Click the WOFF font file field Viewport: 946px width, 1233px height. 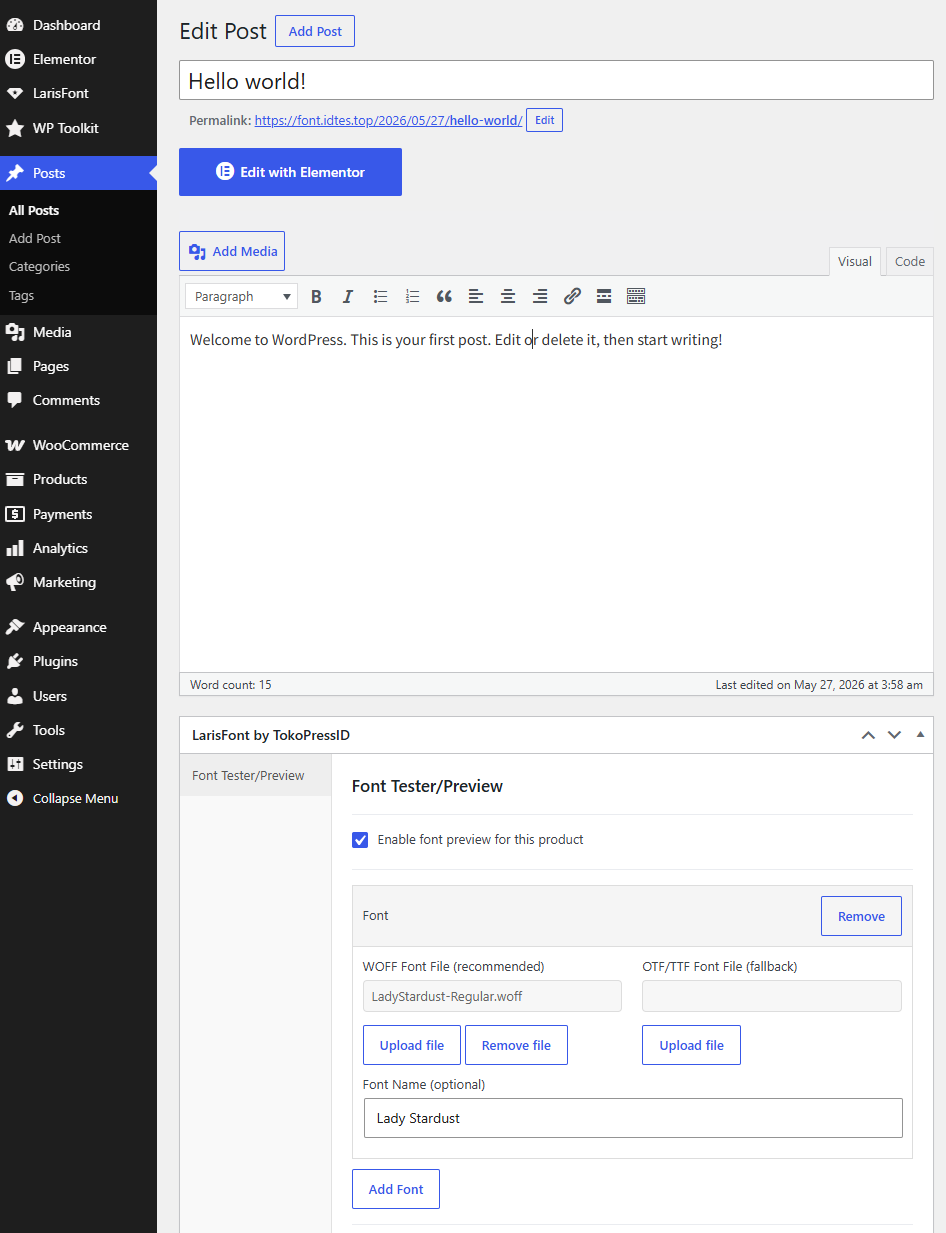492,996
